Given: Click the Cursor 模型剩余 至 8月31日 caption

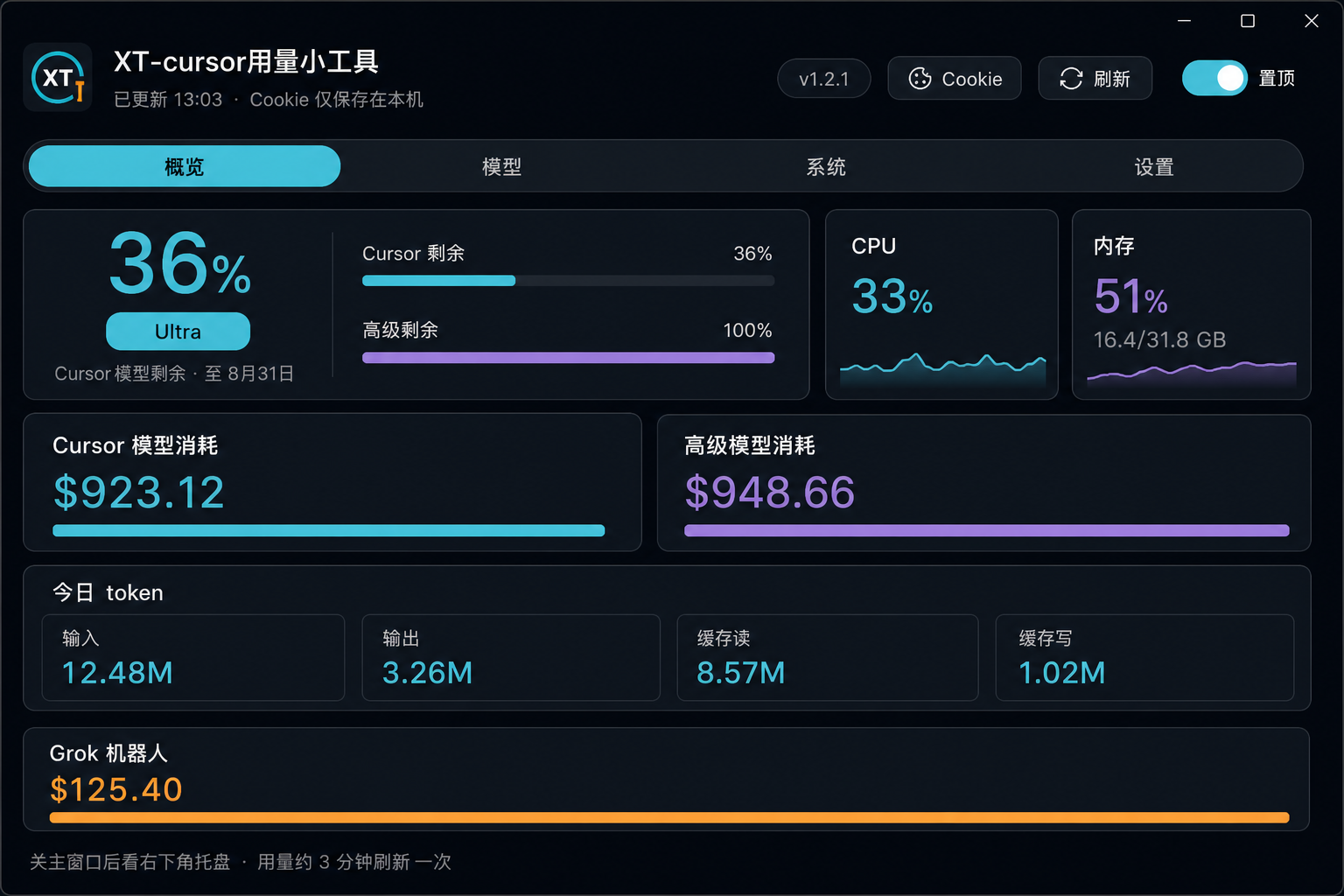Looking at the screenshot, I should coord(174,374).
